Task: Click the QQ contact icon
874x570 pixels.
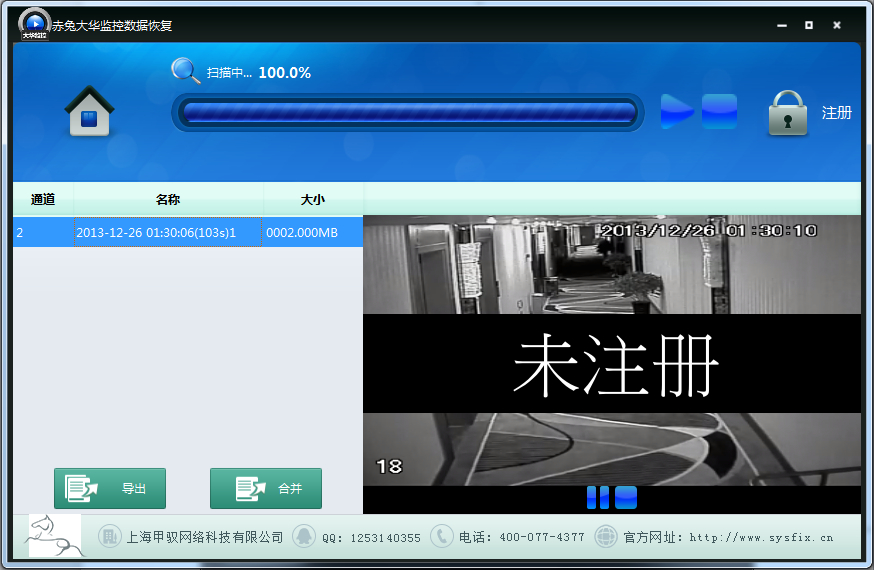Action: click(x=304, y=537)
